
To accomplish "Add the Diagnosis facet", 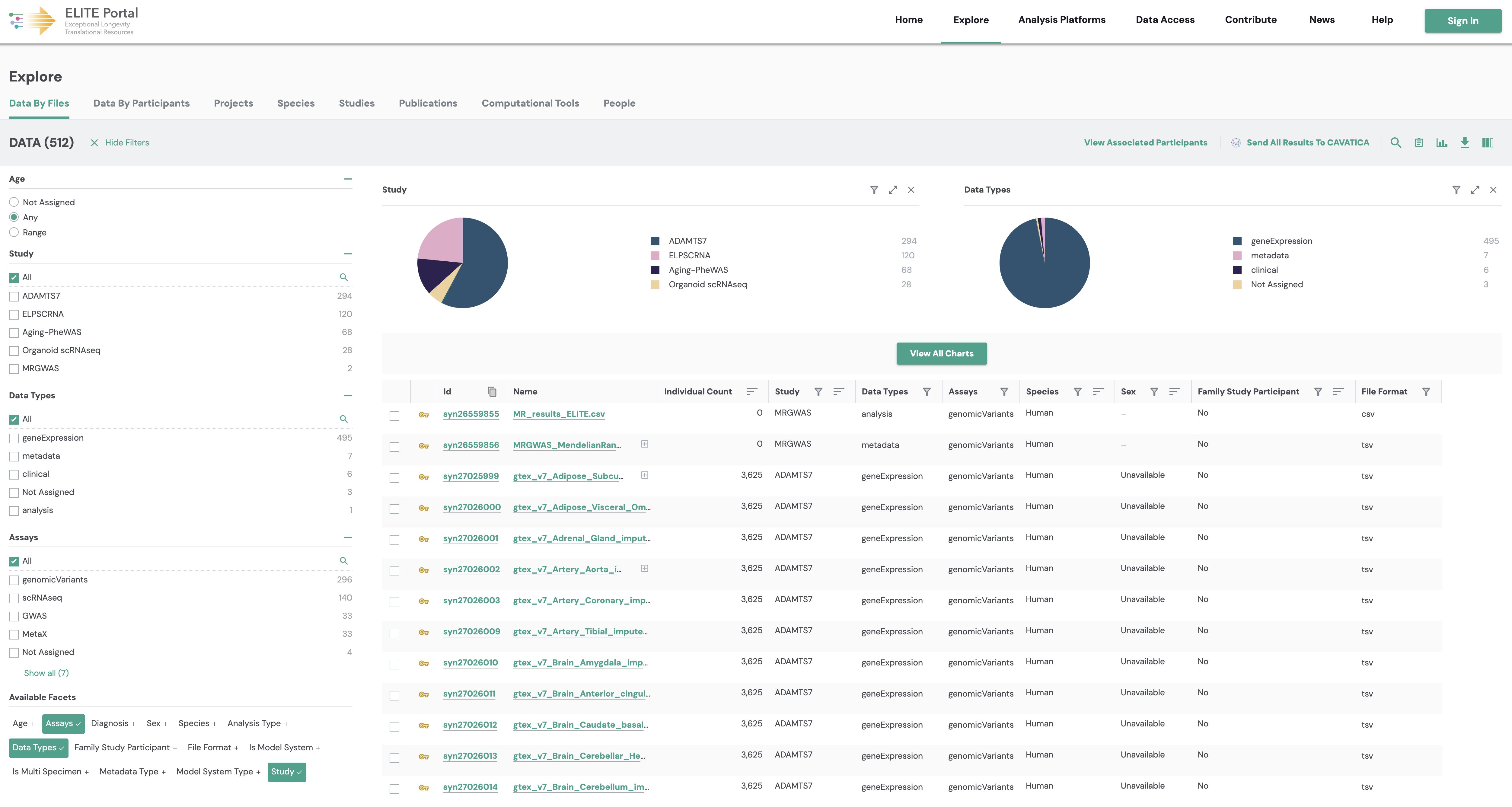I will click(113, 724).
